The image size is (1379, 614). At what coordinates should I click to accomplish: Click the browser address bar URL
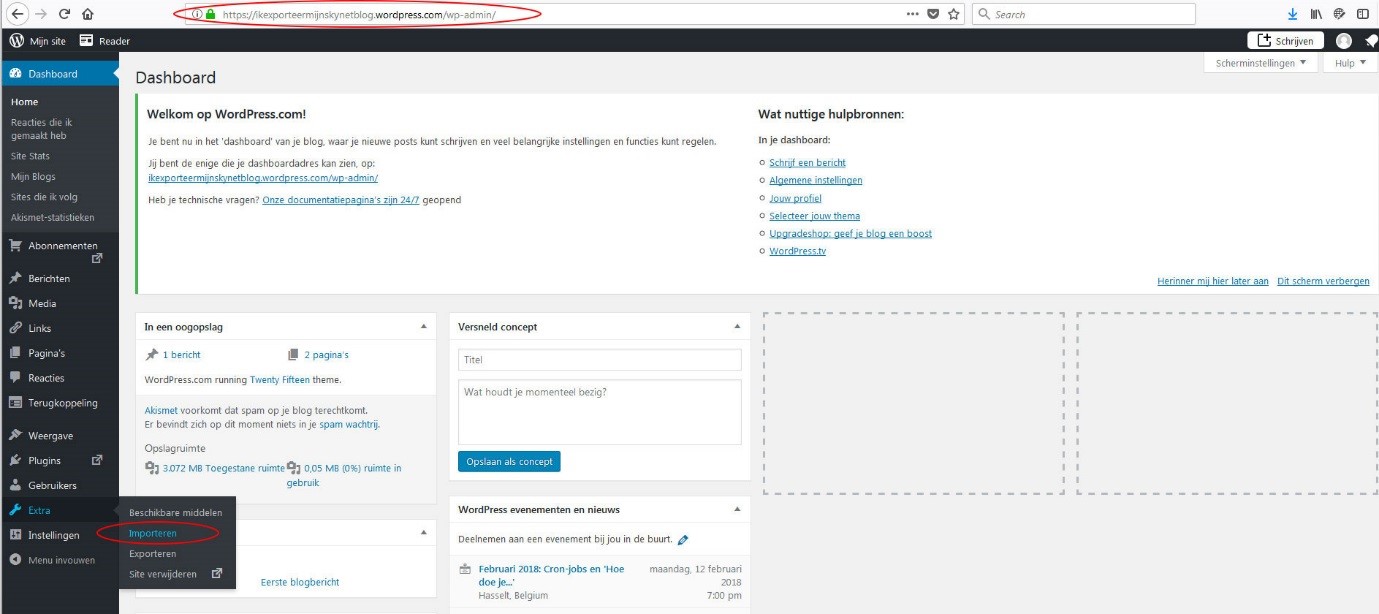pyautogui.click(x=360, y=14)
